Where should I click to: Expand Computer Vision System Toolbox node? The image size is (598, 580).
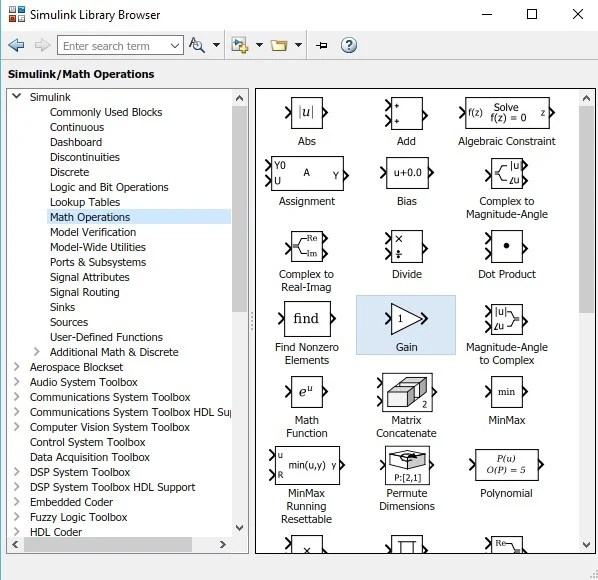point(16,427)
